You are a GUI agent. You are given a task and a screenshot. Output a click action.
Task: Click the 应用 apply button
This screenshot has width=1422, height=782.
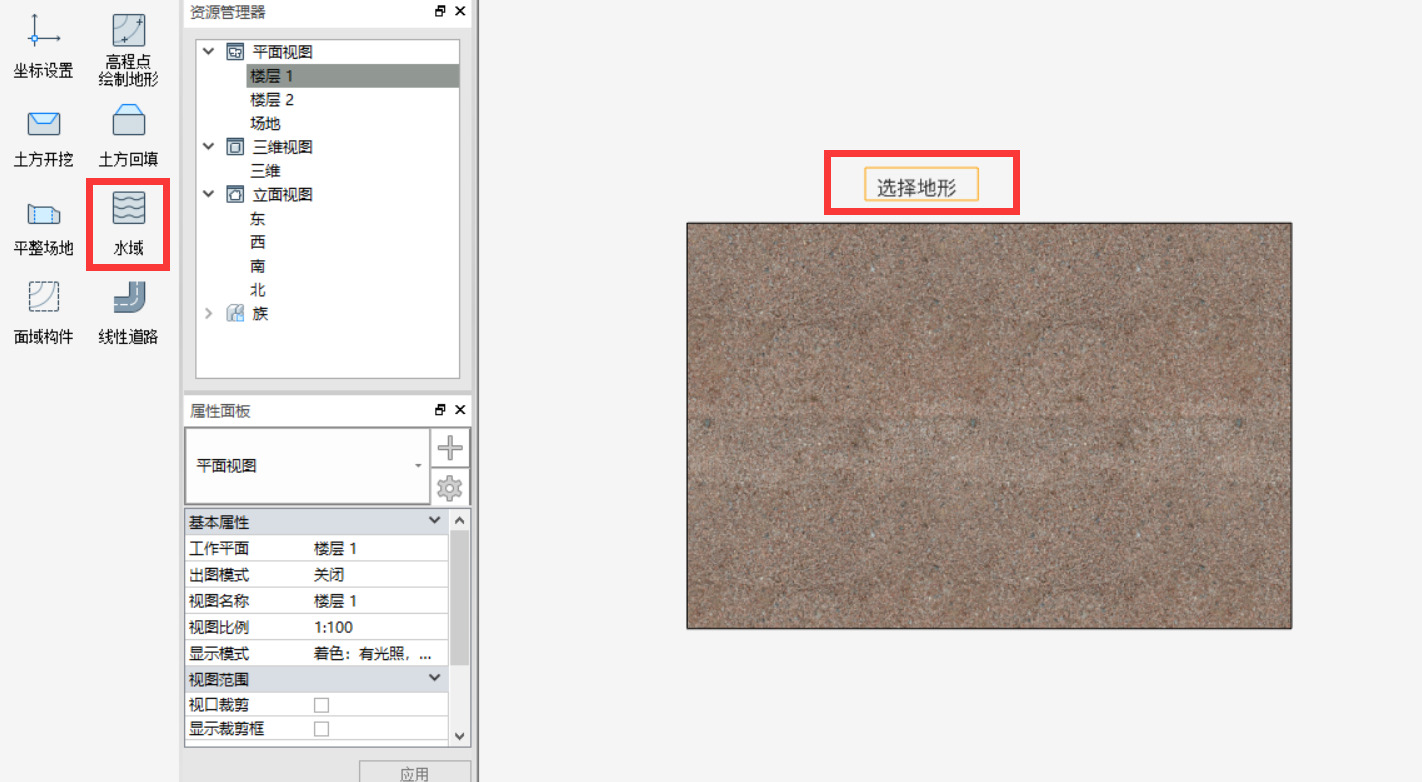(415, 772)
